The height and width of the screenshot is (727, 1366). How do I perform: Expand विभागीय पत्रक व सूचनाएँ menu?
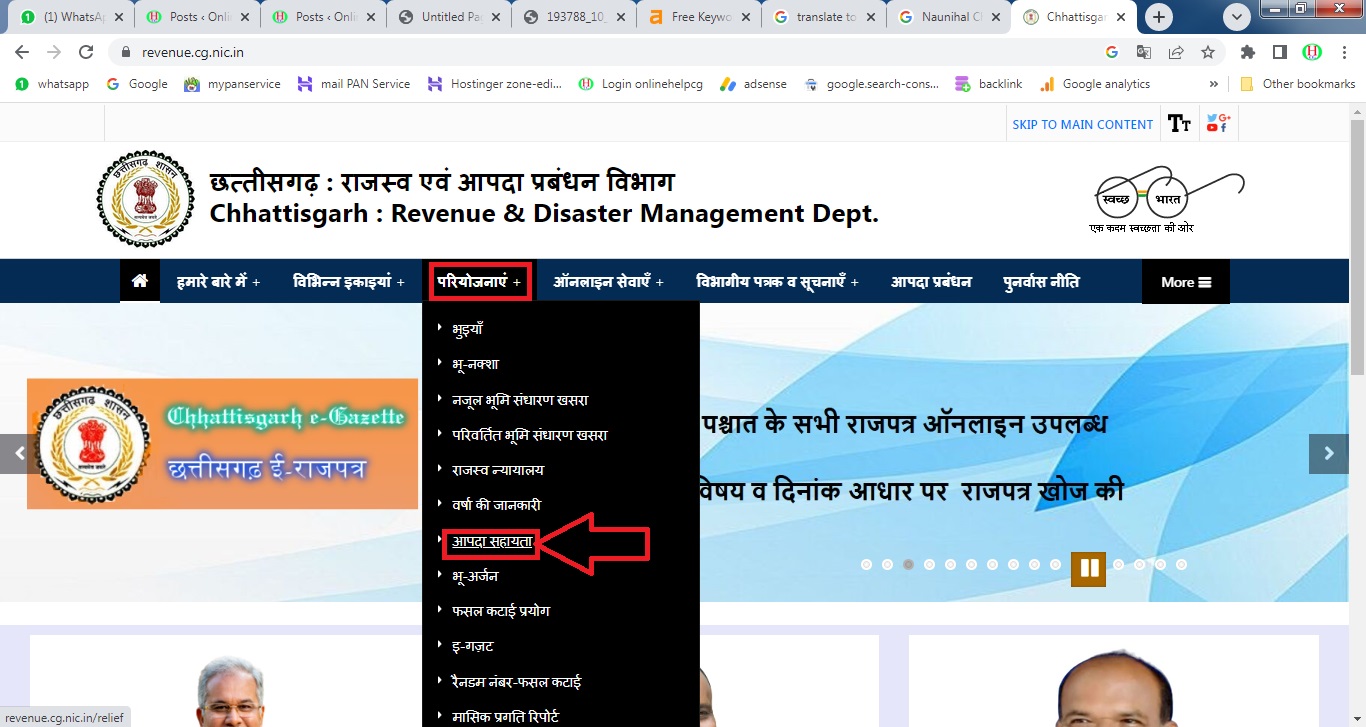777,282
